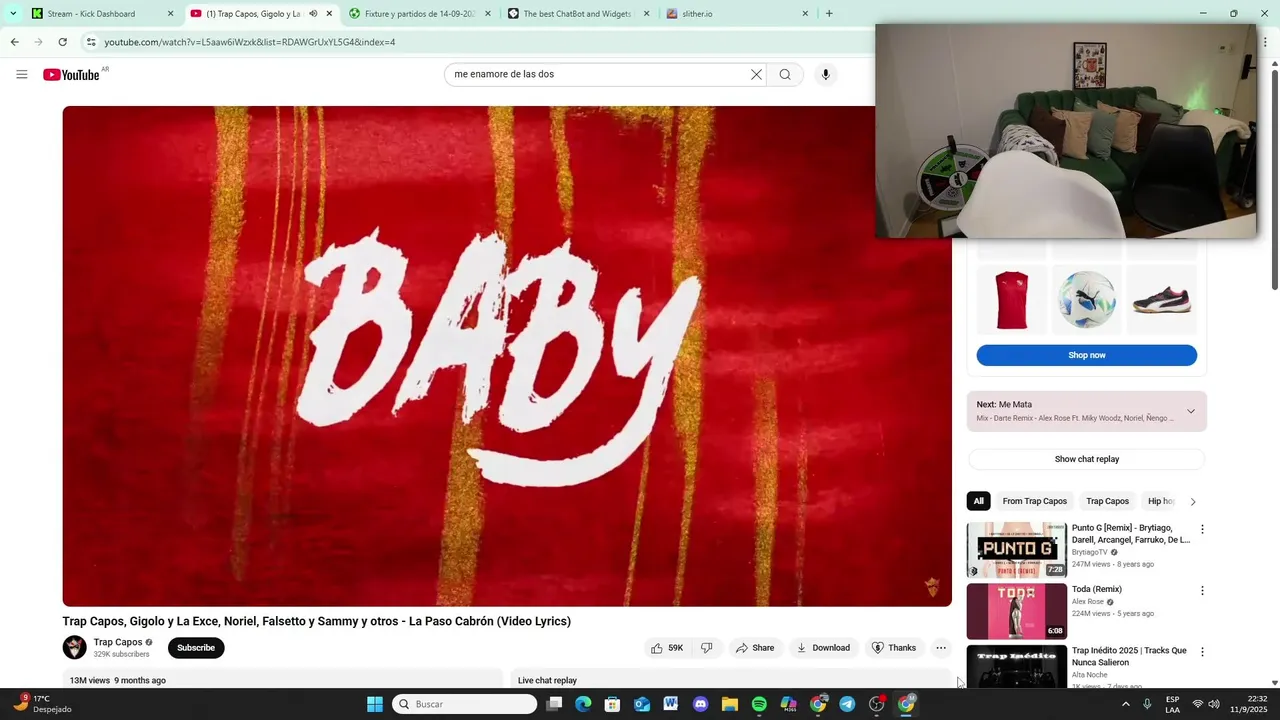Image resolution: width=1280 pixels, height=720 pixels.
Task: Open Punto G Remix video thumbnail
Action: (1016, 550)
